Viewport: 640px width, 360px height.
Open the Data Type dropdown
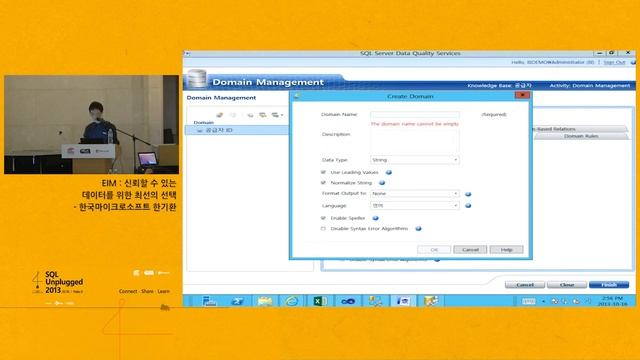pos(415,160)
